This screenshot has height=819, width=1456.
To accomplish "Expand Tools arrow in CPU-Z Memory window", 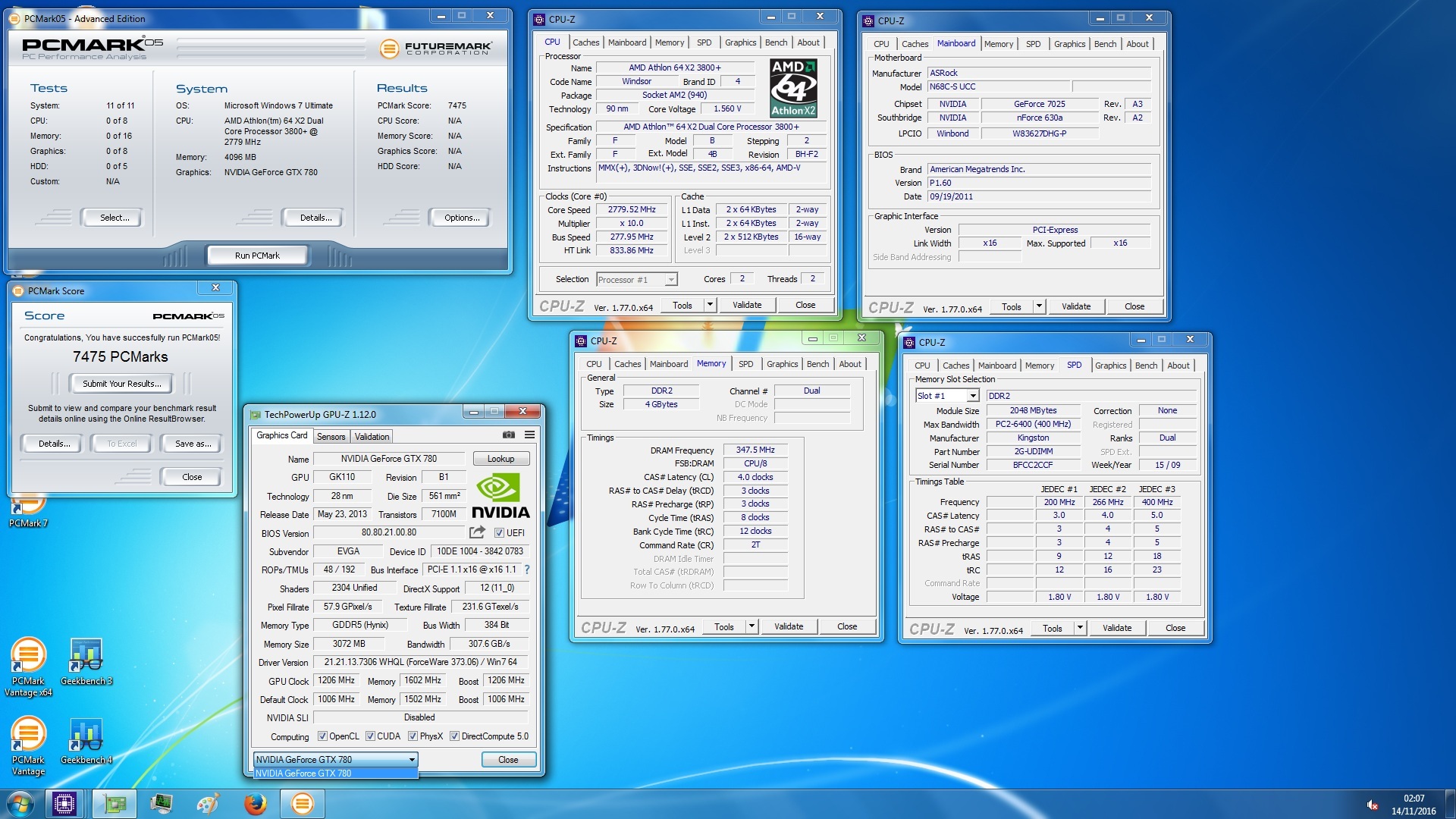I will click(x=752, y=626).
